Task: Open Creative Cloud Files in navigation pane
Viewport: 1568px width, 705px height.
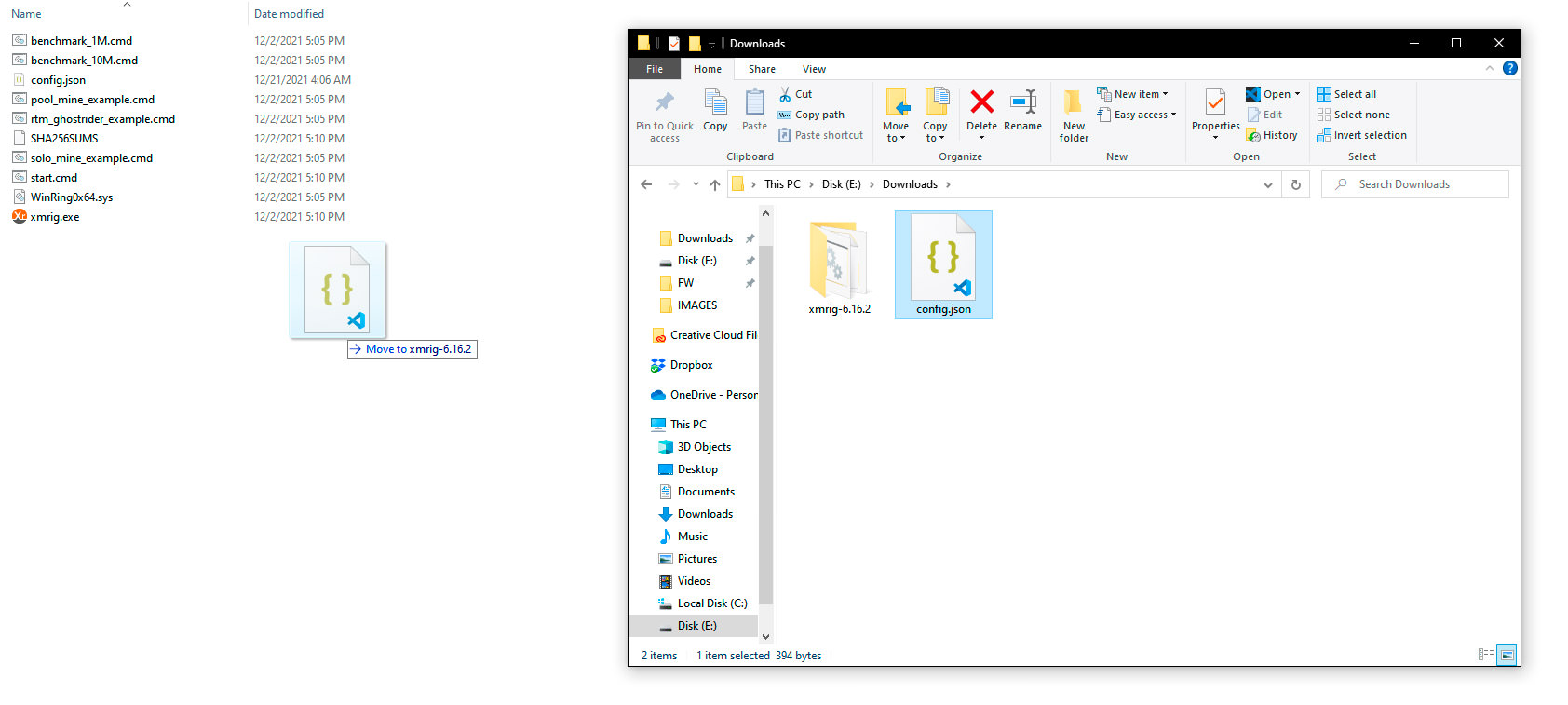Action: (704, 335)
